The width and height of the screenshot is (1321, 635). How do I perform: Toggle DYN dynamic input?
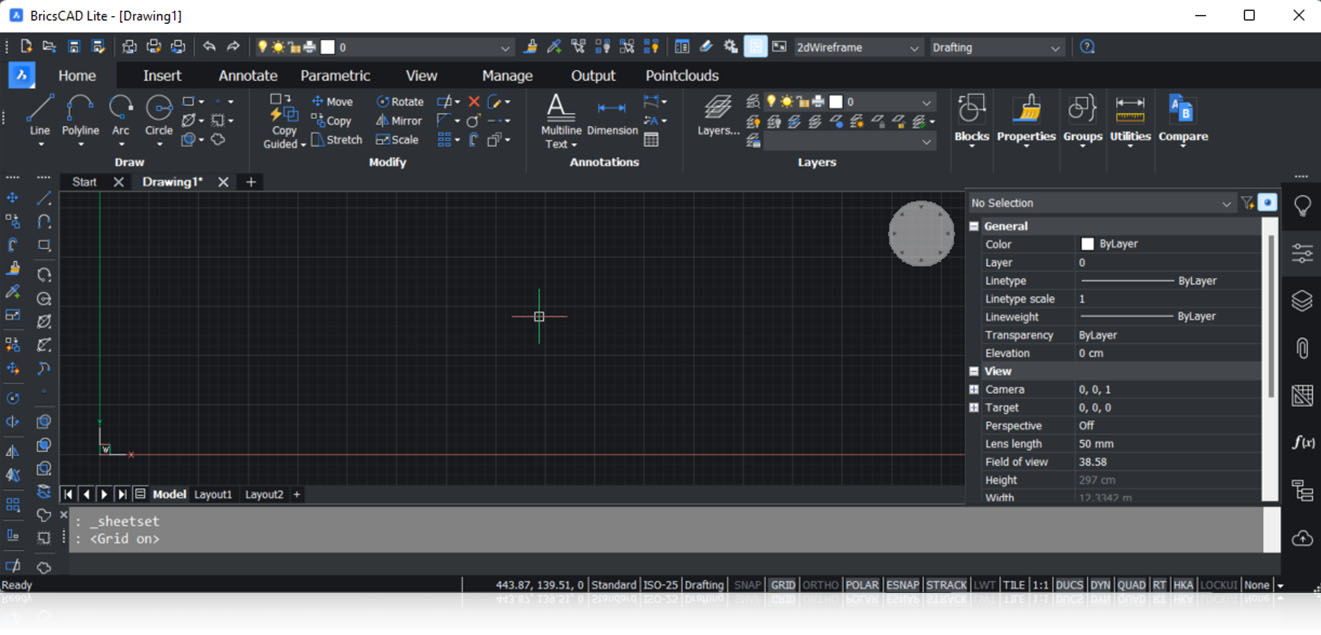(x=1100, y=585)
